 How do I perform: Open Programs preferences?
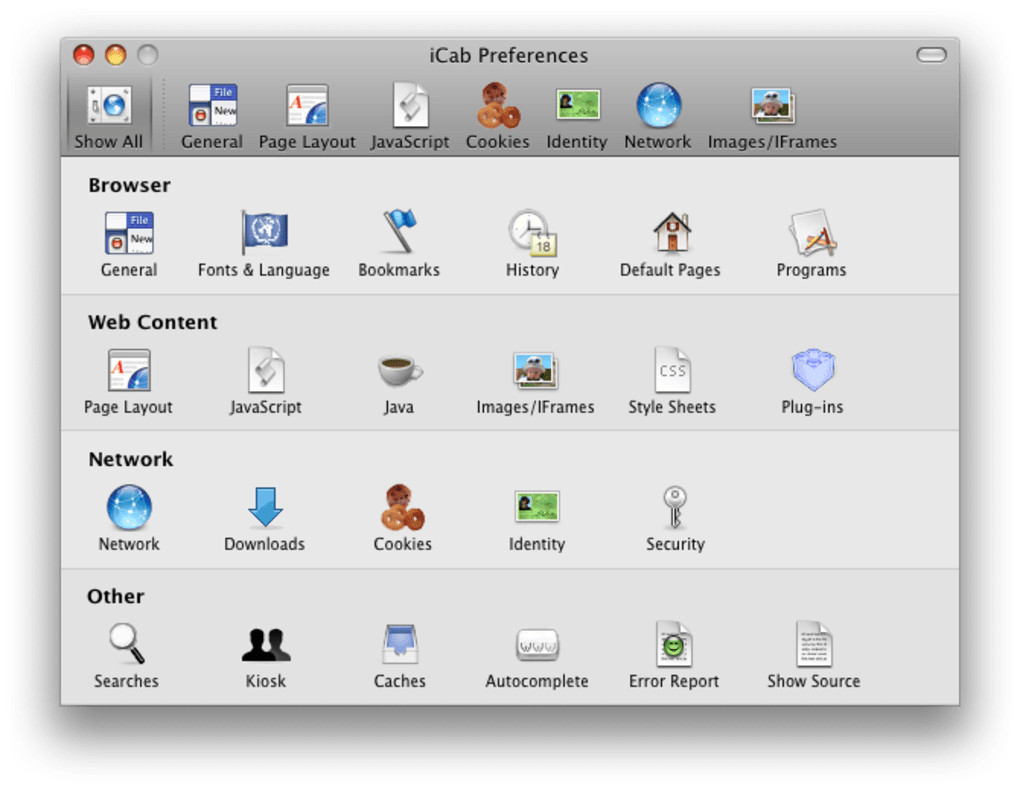coord(812,244)
